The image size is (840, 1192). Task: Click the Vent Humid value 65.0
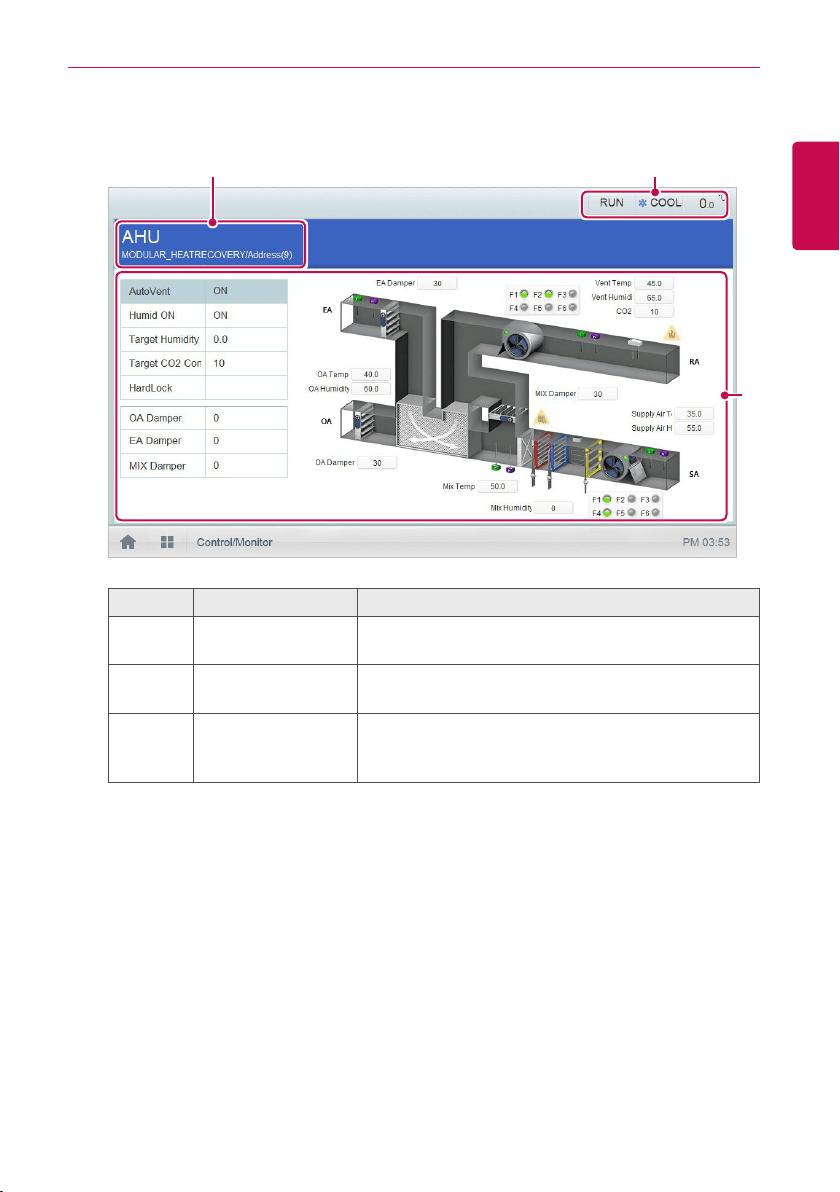[654, 298]
